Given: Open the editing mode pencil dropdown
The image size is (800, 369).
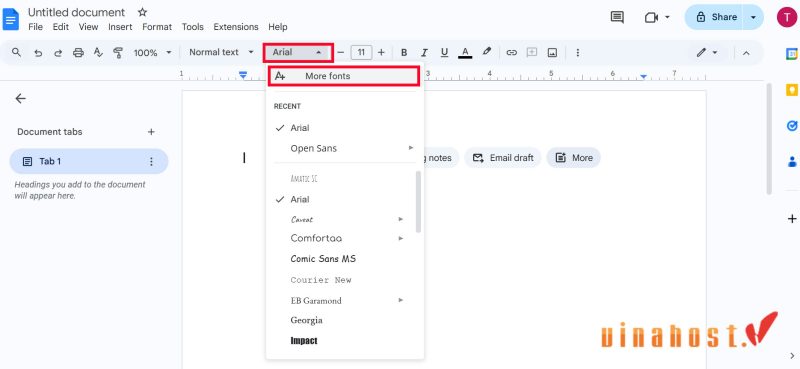Looking at the screenshot, I should coord(707,53).
